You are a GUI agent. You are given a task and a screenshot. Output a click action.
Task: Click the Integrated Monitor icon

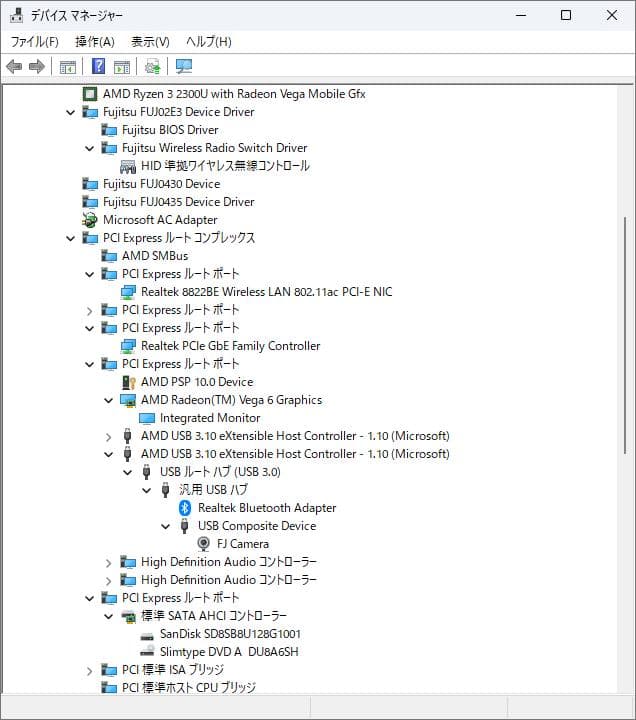click(147, 418)
